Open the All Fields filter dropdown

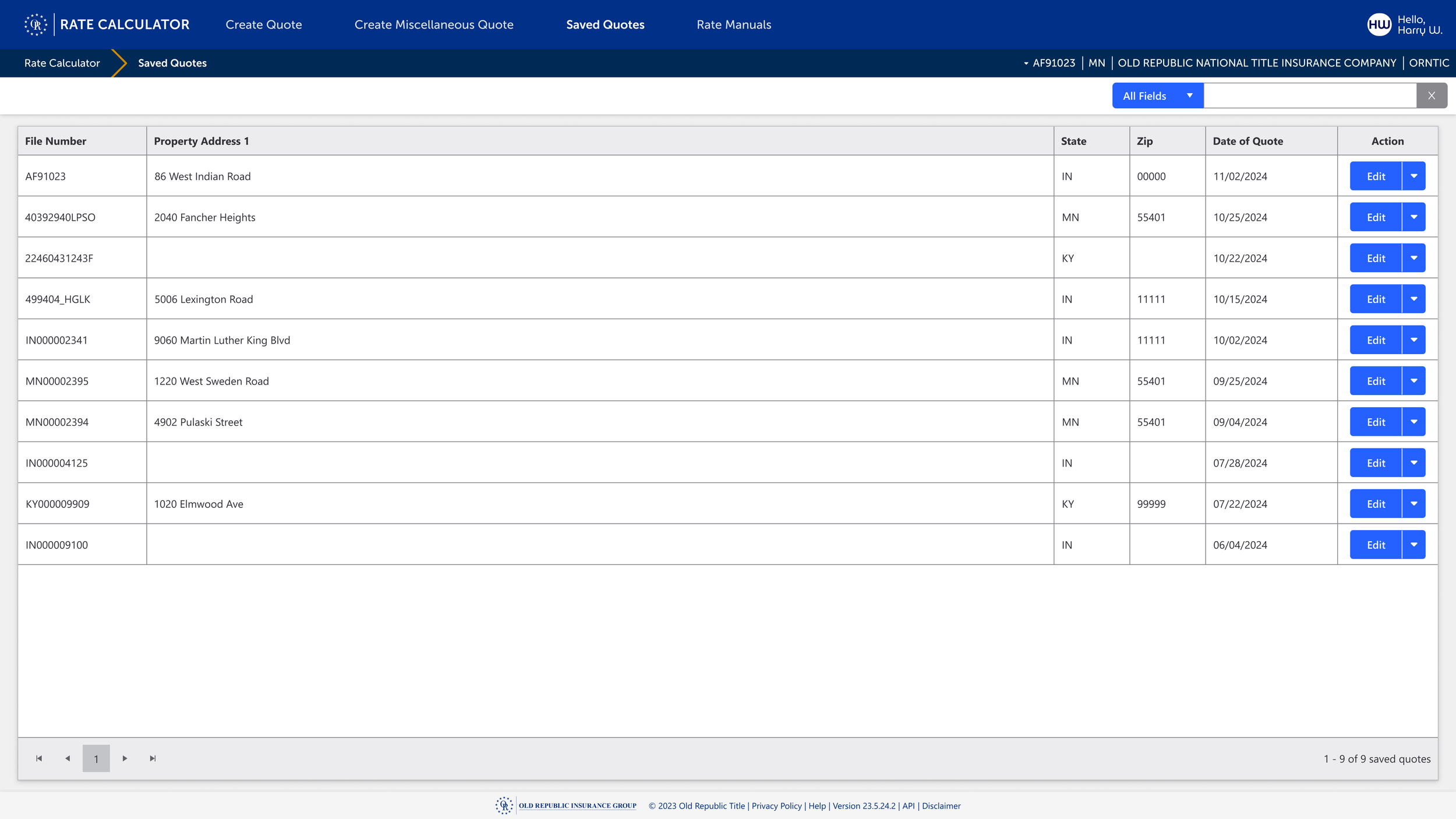(1157, 96)
